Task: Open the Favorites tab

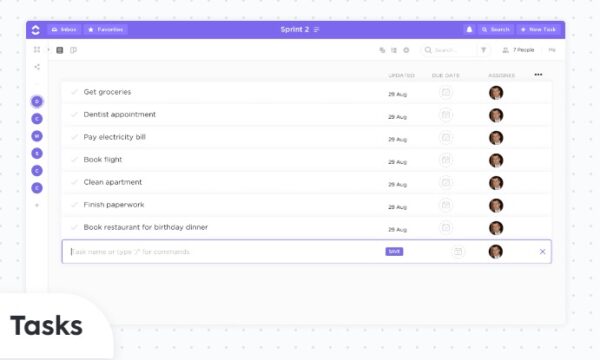Action: 106,29
